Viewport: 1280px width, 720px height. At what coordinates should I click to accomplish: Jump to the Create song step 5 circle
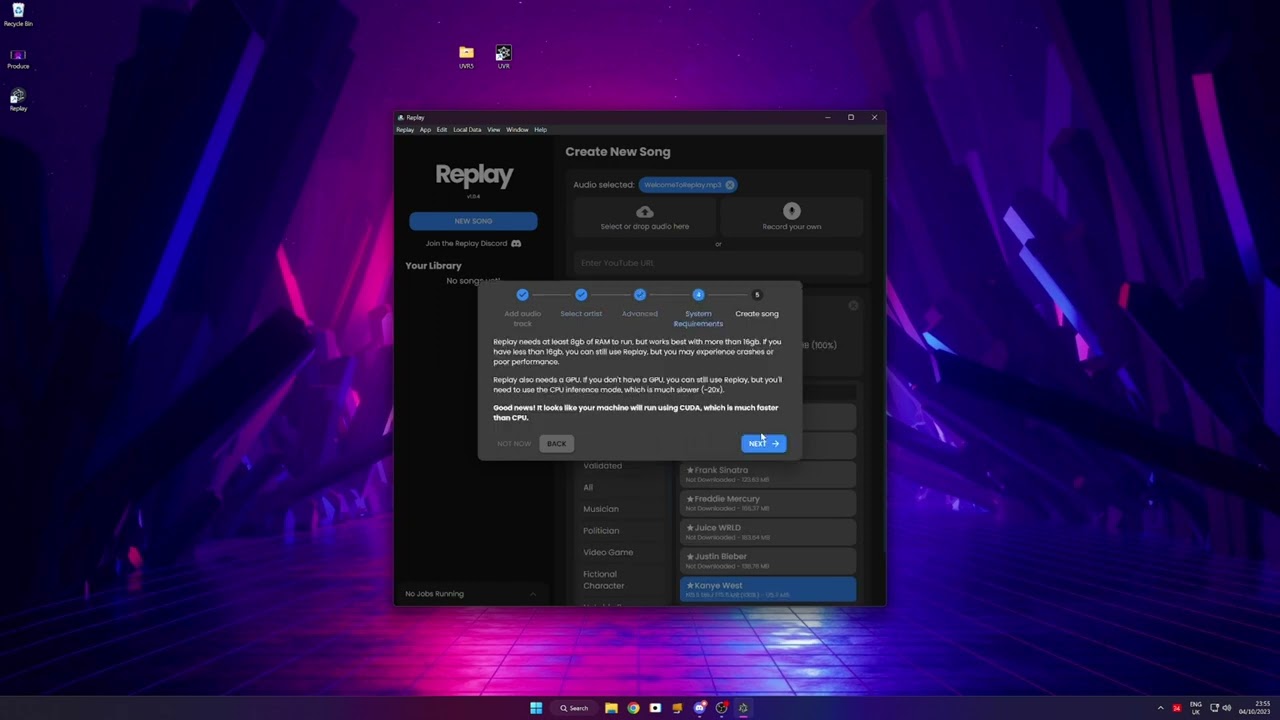click(757, 295)
